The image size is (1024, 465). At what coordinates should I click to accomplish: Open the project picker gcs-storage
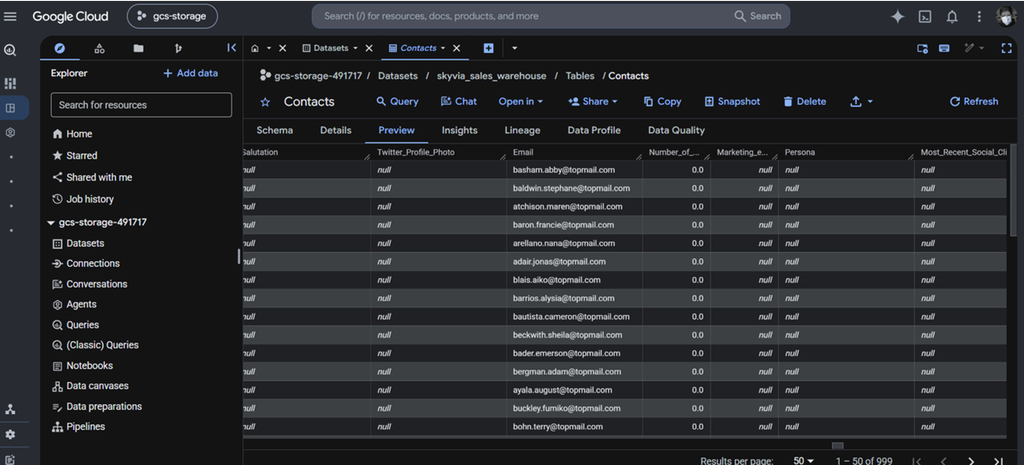click(x=172, y=16)
